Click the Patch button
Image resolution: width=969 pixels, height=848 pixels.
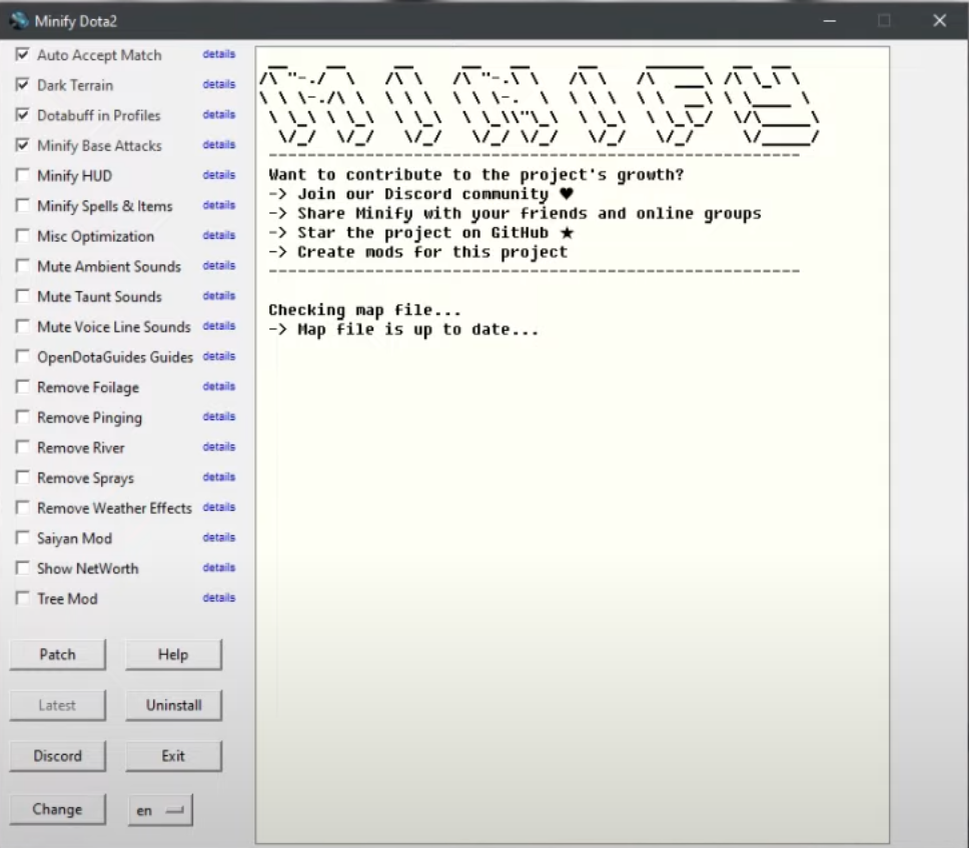pyautogui.click(x=57, y=655)
